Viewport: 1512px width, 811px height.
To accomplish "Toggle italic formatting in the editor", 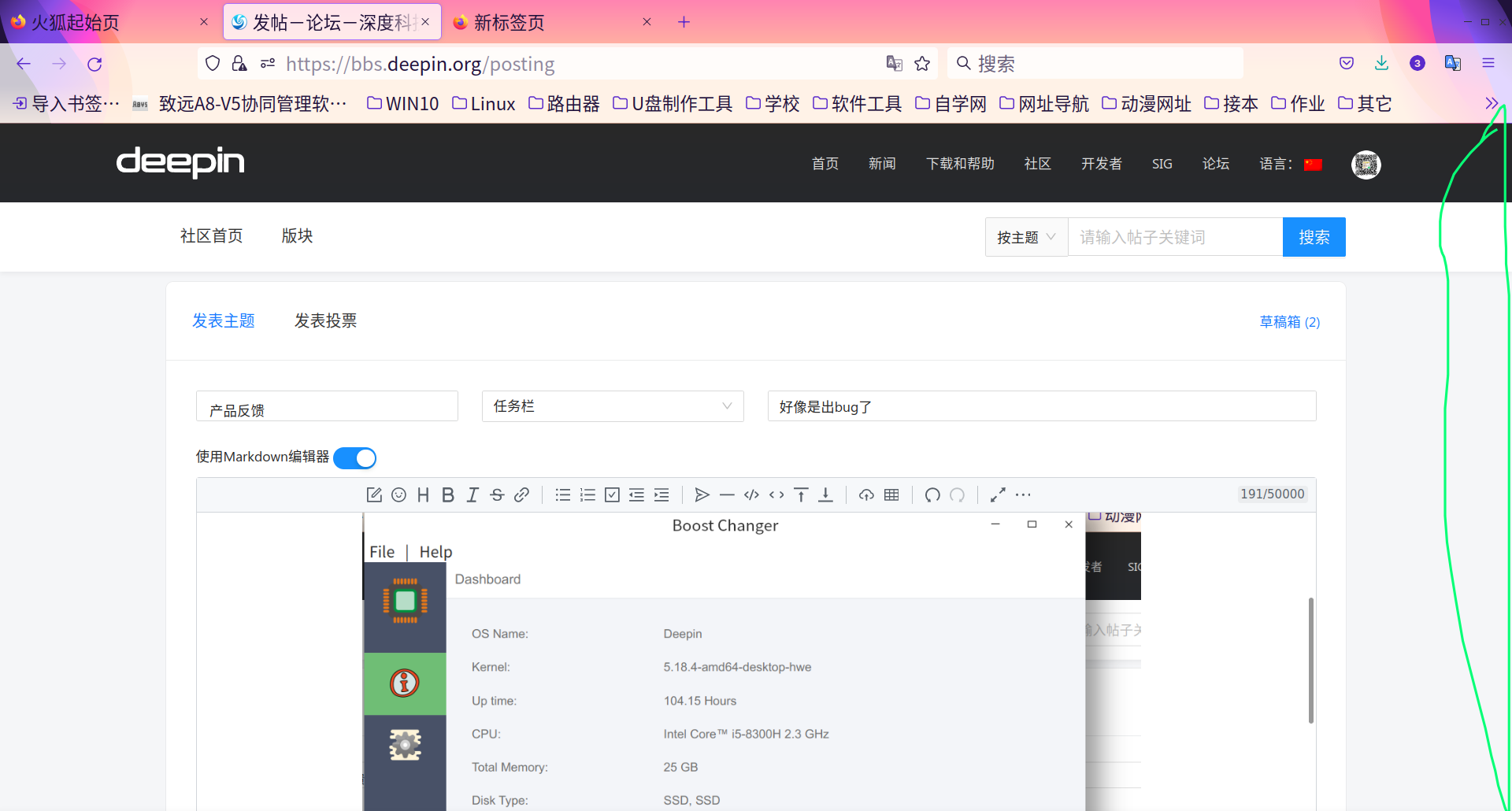I will pyautogui.click(x=472, y=494).
